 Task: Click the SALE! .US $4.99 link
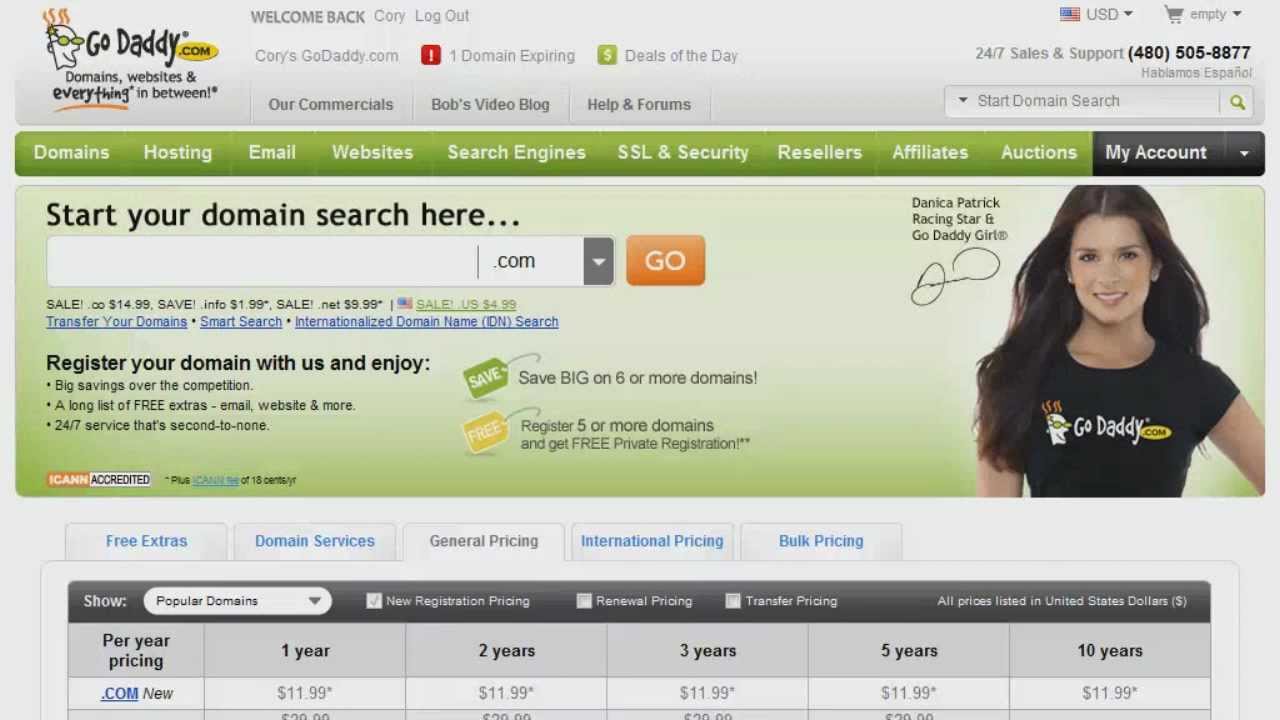click(466, 304)
